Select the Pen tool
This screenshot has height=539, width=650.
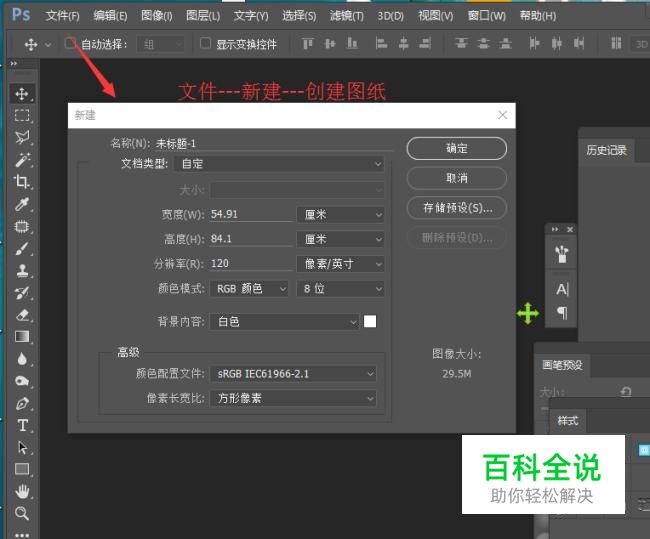(22, 403)
